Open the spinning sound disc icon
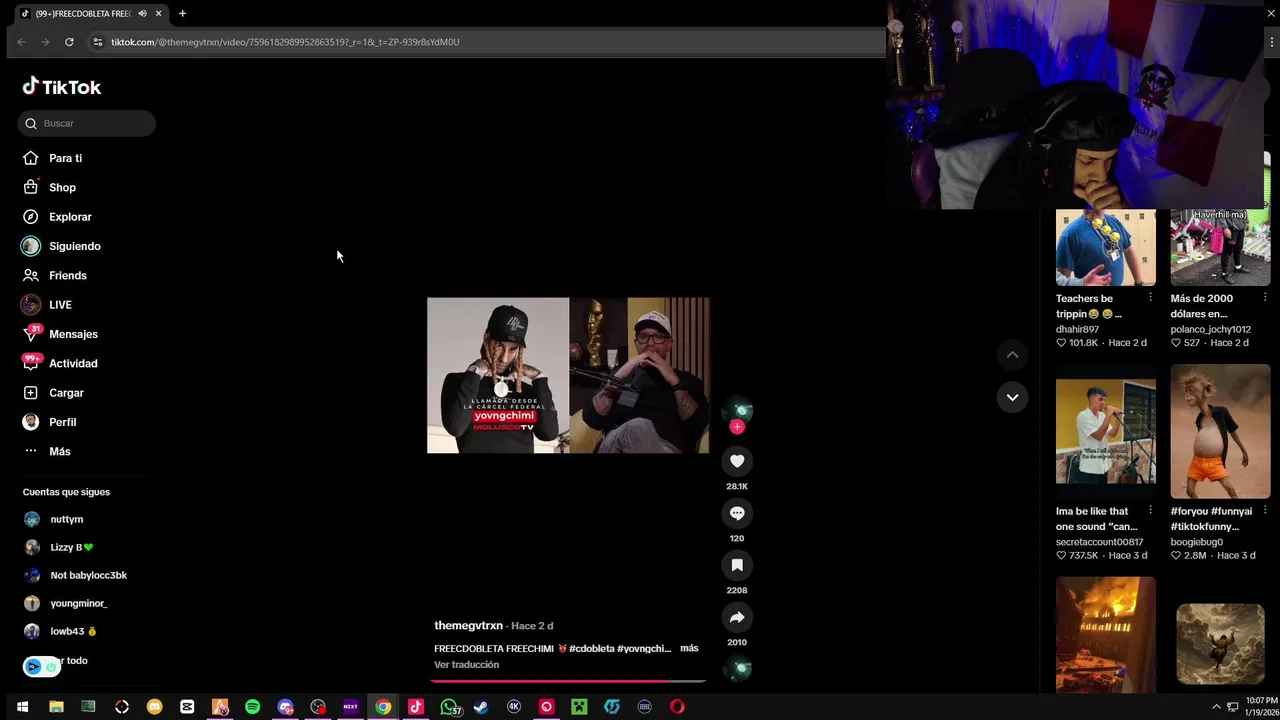 click(737, 669)
